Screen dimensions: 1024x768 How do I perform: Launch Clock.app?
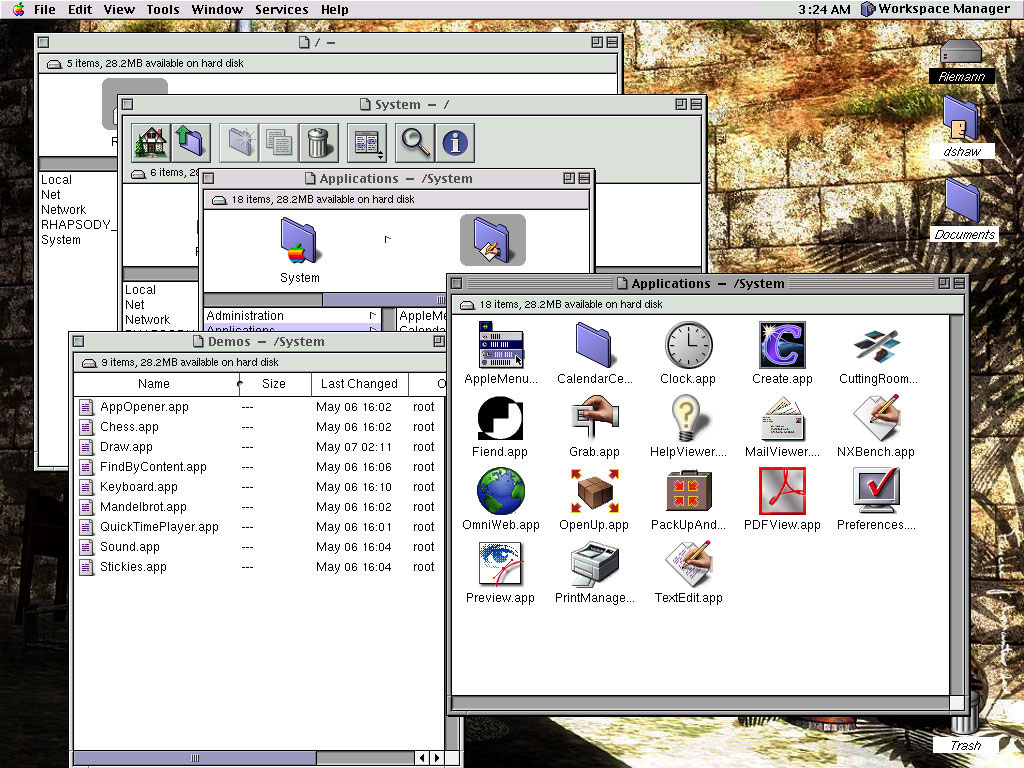coord(688,344)
